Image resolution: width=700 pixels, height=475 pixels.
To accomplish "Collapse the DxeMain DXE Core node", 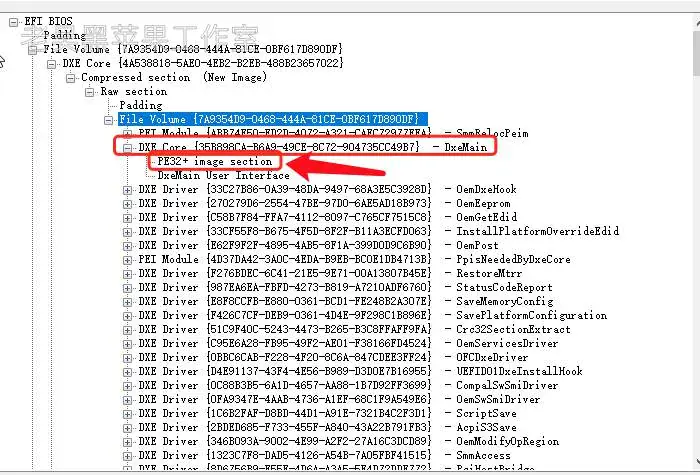I will click(128, 148).
